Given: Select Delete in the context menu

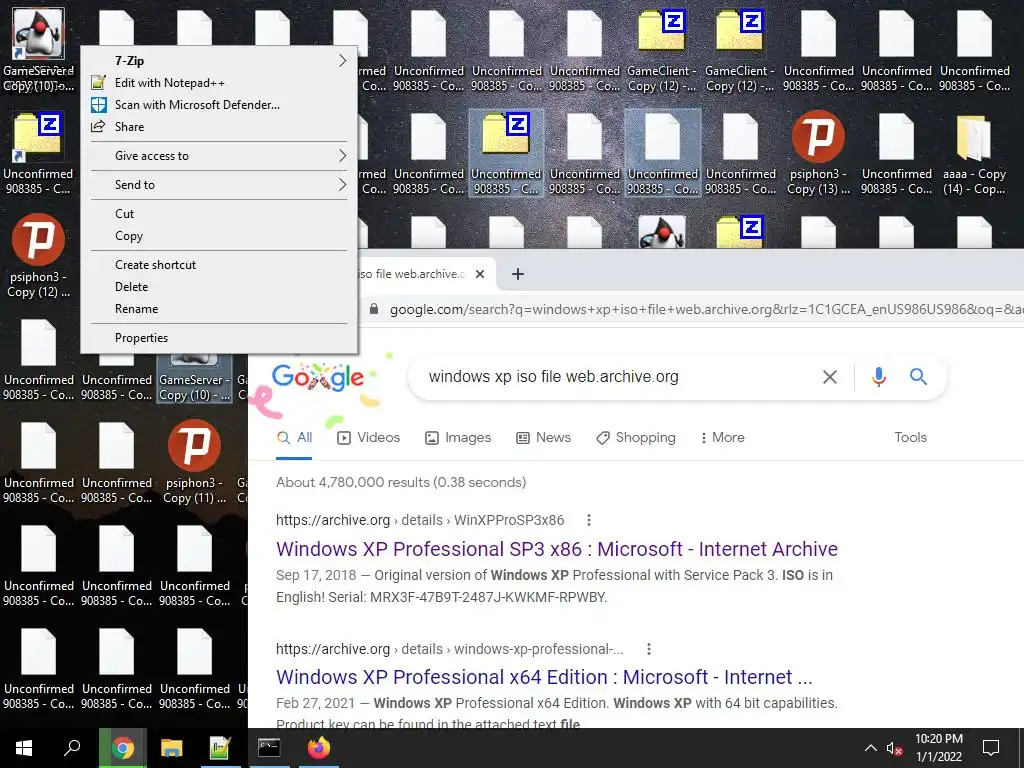Looking at the screenshot, I should point(219,287).
